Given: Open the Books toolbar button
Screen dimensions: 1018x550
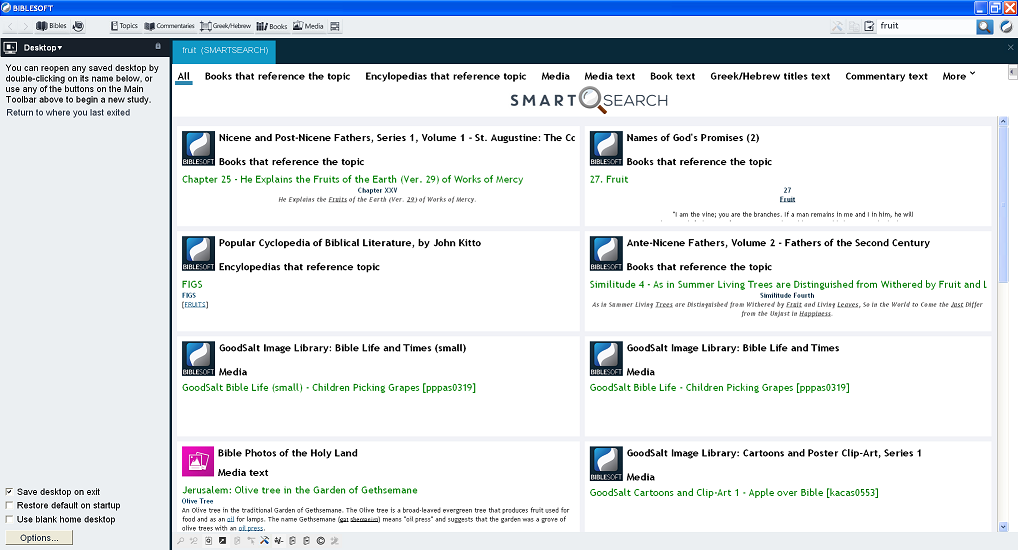Looking at the screenshot, I should pos(271,26).
